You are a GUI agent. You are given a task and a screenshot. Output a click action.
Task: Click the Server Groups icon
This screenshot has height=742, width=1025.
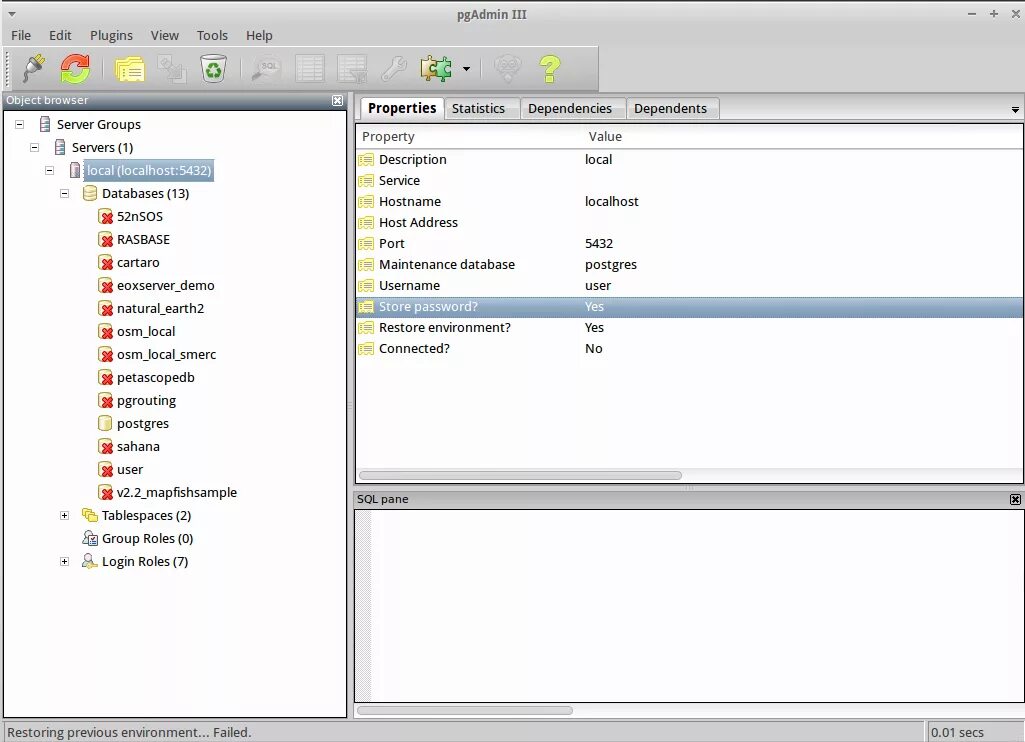(x=45, y=124)
